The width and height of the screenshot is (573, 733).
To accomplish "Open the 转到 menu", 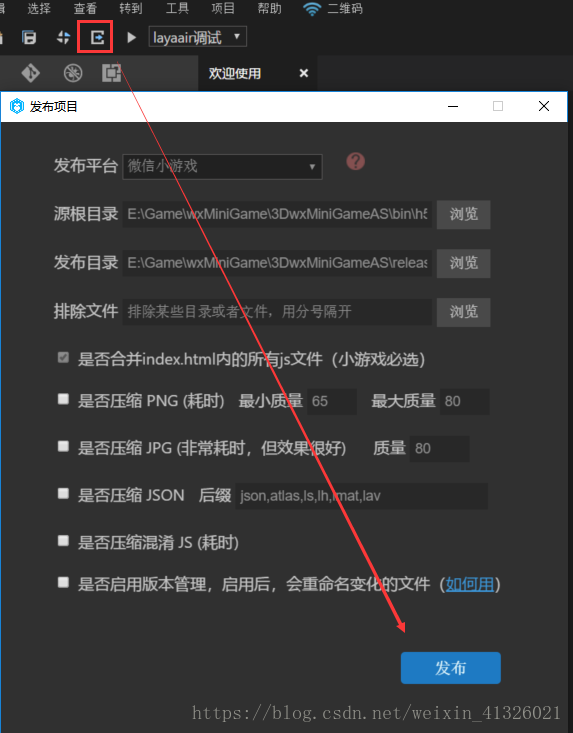I will (x=131, y=8).
